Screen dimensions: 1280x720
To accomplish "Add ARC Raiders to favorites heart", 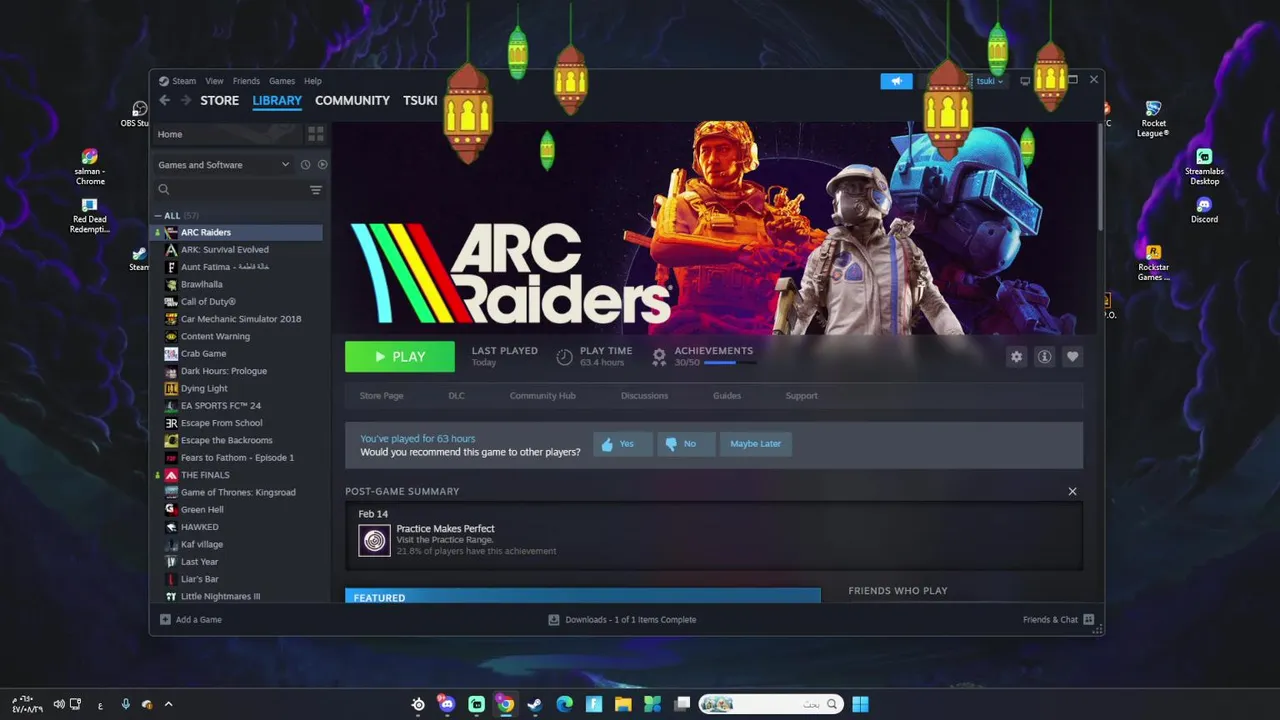I will tap(1072, 357).
